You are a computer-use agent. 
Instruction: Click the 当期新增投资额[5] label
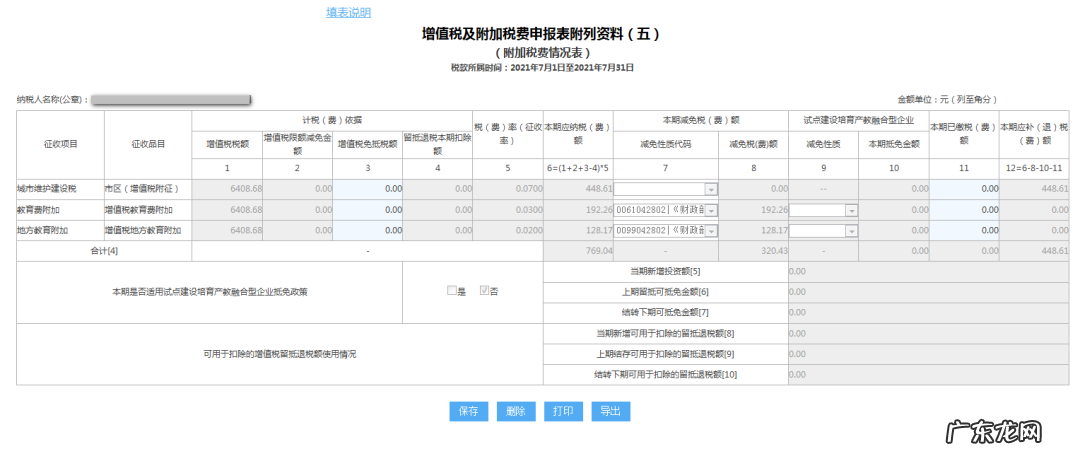665,272
